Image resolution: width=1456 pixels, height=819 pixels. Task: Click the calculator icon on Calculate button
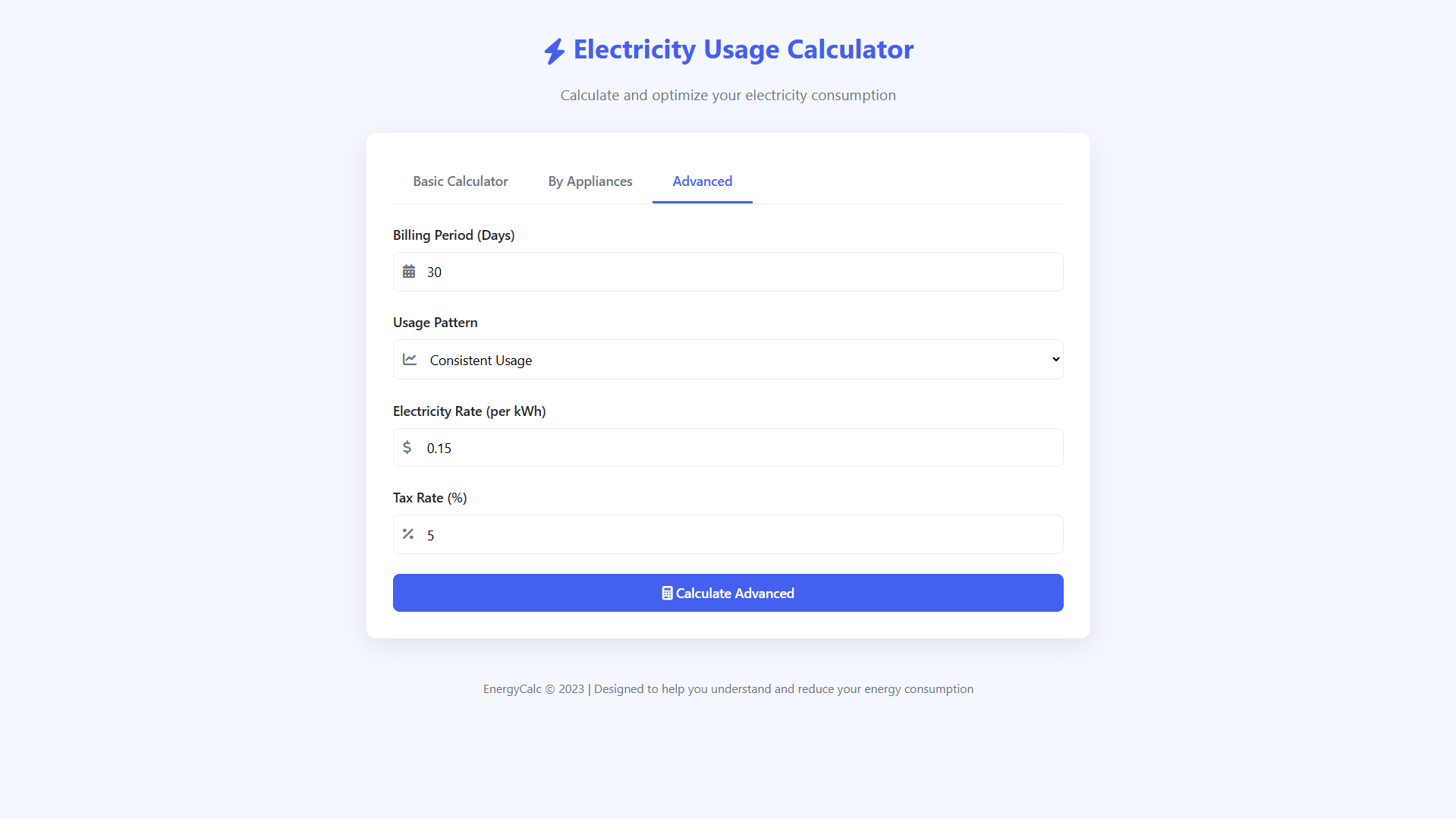667,593
